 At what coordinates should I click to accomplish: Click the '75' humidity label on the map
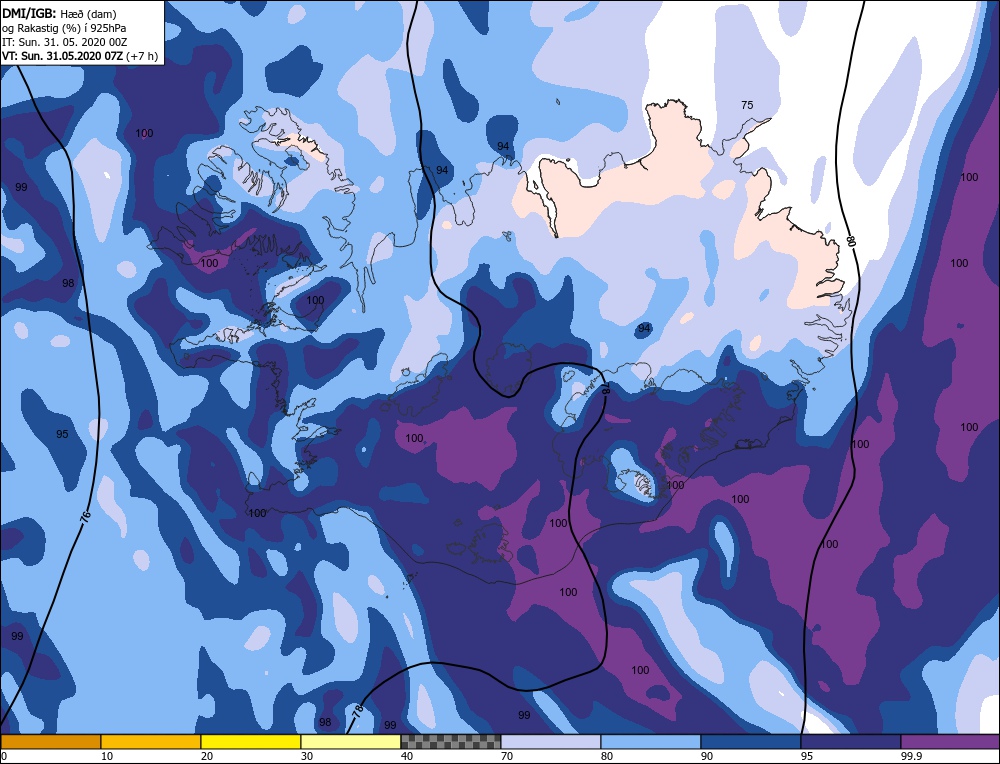point(747,105)
